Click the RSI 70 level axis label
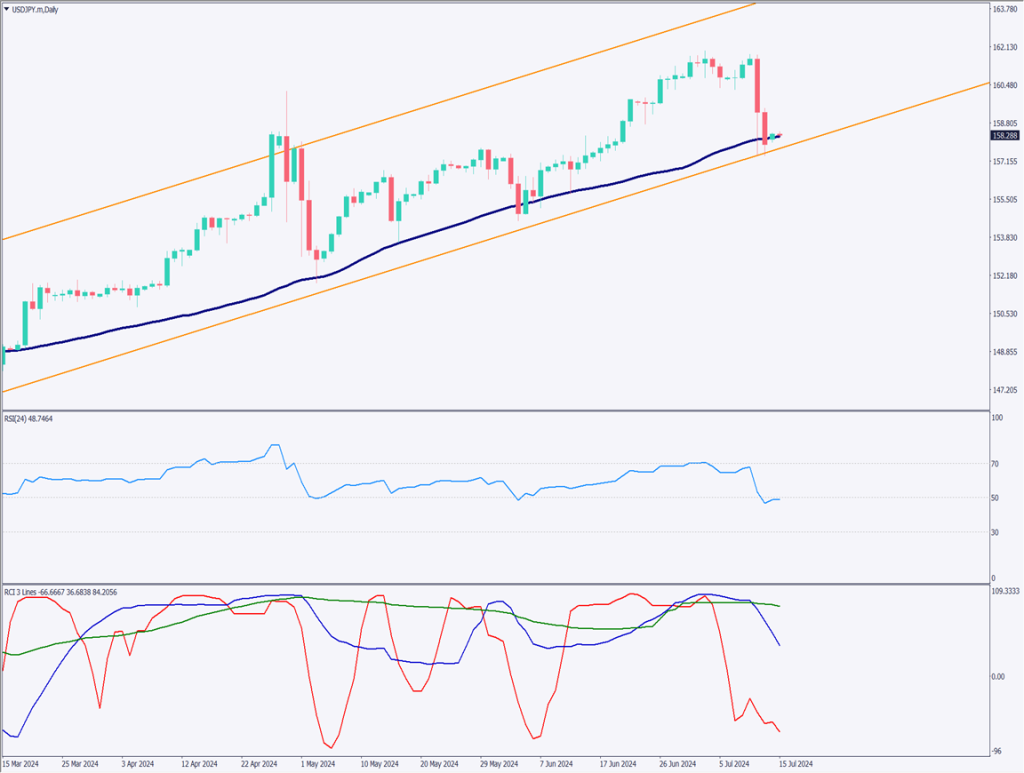1024x773 pixels. [996, 464]
